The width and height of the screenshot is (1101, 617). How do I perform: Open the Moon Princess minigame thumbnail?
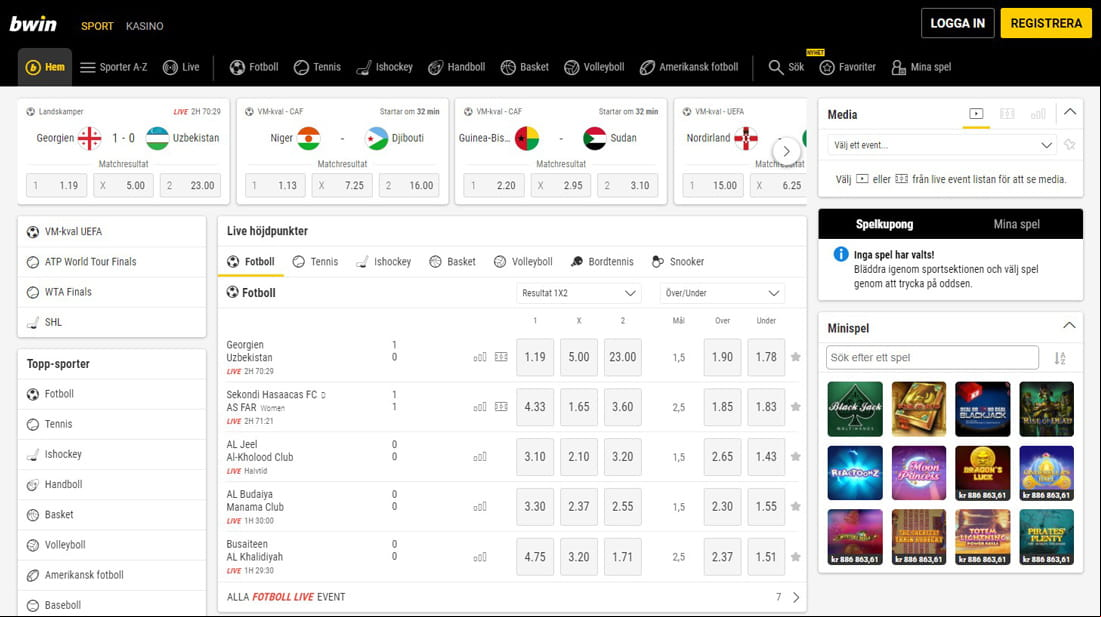pyautogui.click(x=918, y=473)
